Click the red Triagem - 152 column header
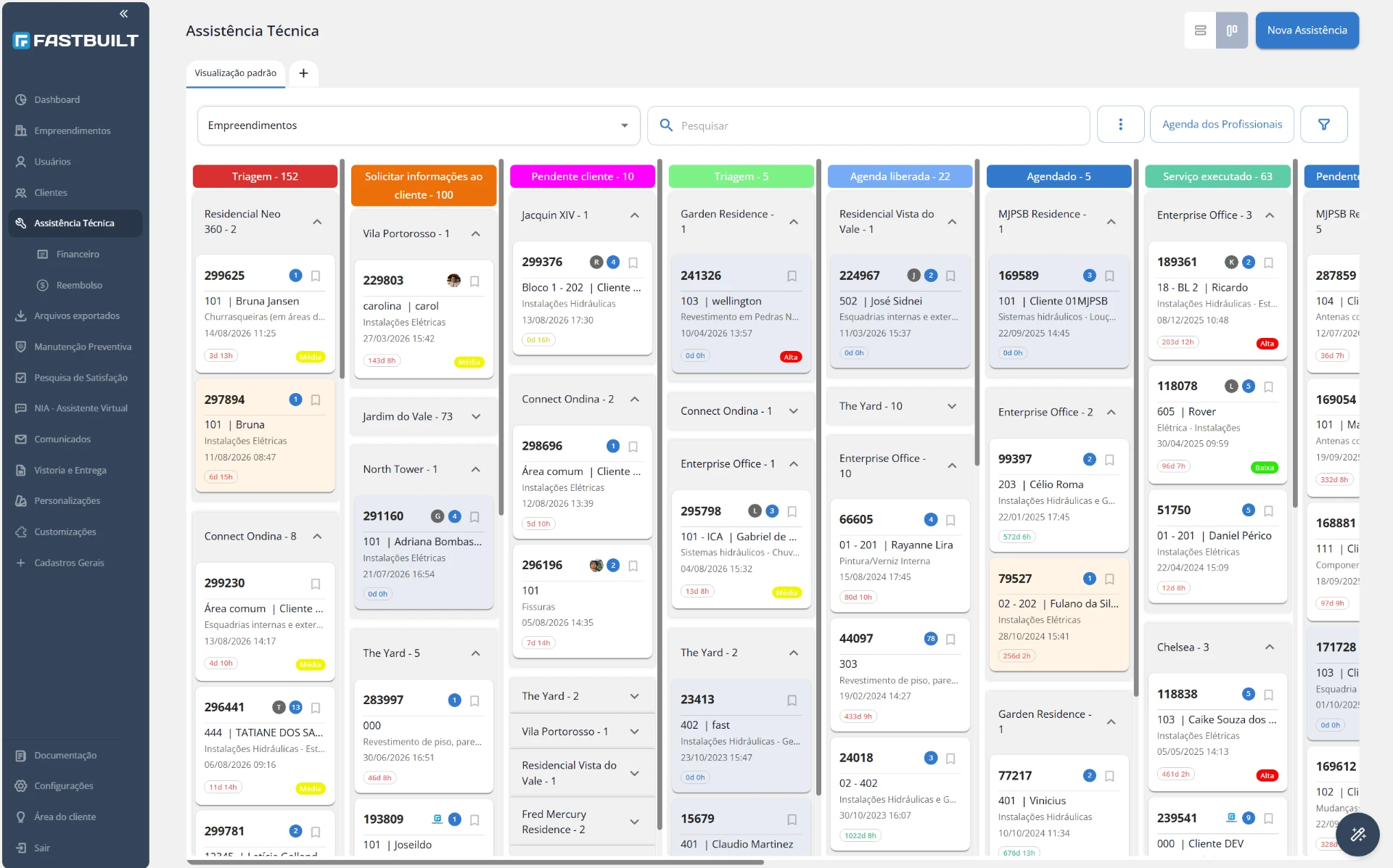 pyautogui.click(x=265, y=176)
